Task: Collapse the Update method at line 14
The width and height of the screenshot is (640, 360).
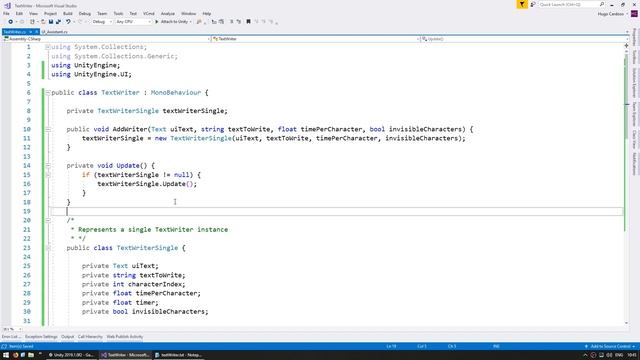Action: click(x=48, y=166)
